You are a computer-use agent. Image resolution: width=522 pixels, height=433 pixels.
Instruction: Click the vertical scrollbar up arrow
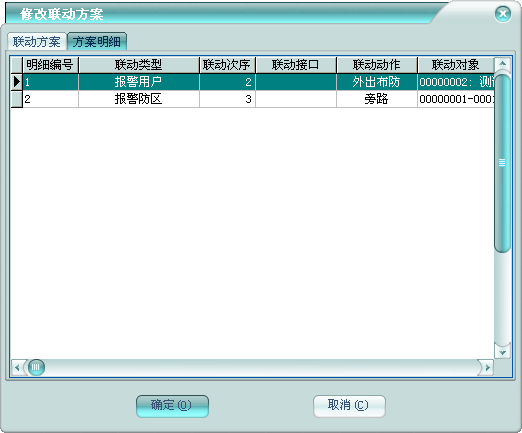coord(502,63)
